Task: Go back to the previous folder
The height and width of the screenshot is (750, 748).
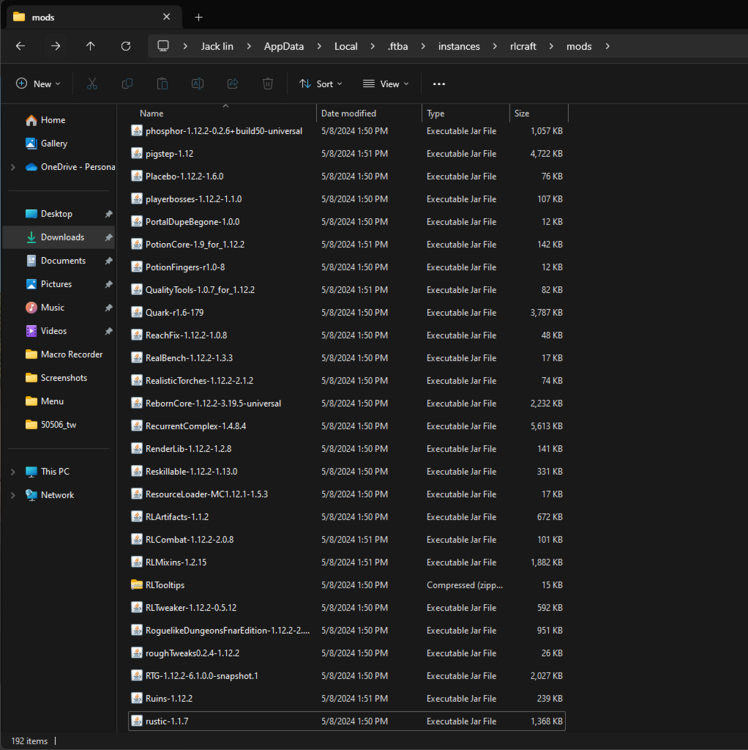Action: click(x=21, y=46)
